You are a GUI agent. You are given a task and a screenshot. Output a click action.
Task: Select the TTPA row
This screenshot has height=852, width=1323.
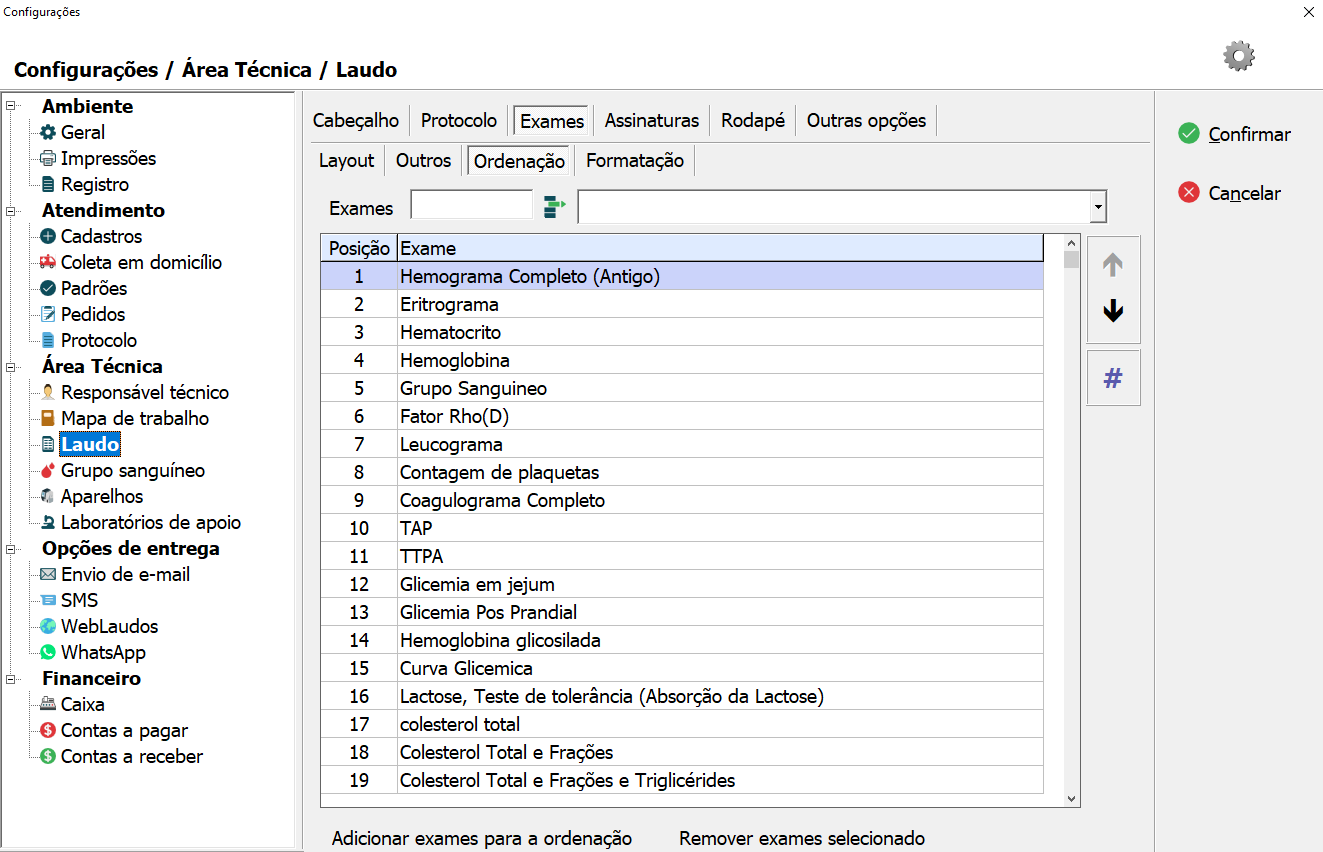point(682,556)
